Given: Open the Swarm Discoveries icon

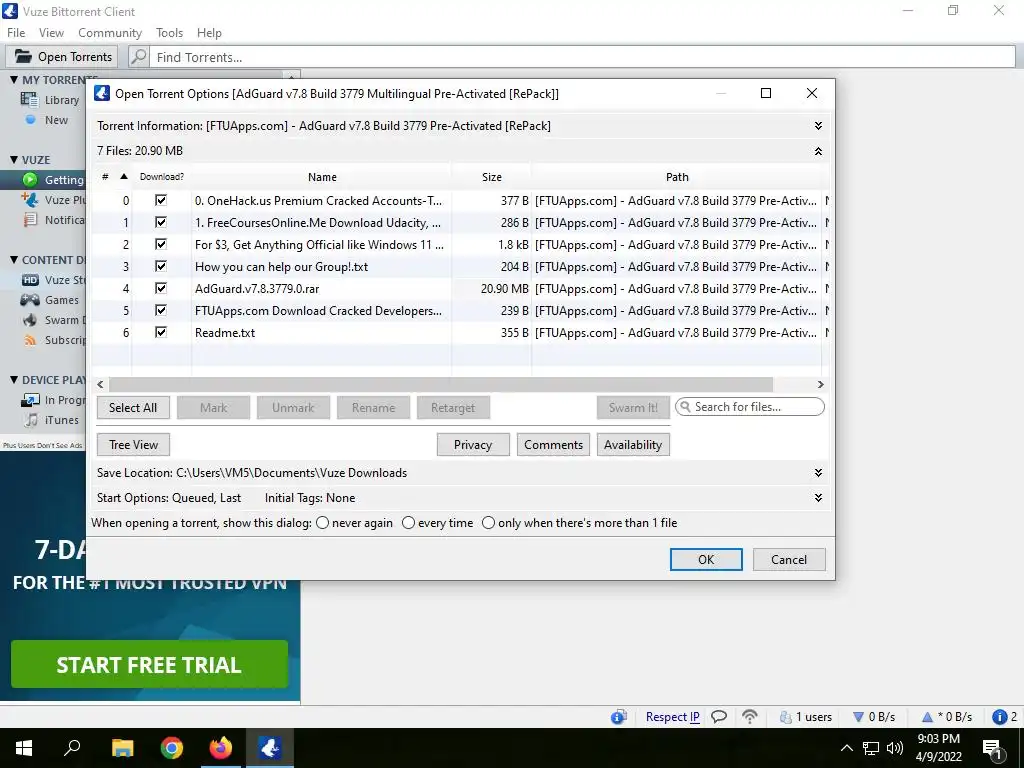Looking at the screenshot, I should coord(30,320).
